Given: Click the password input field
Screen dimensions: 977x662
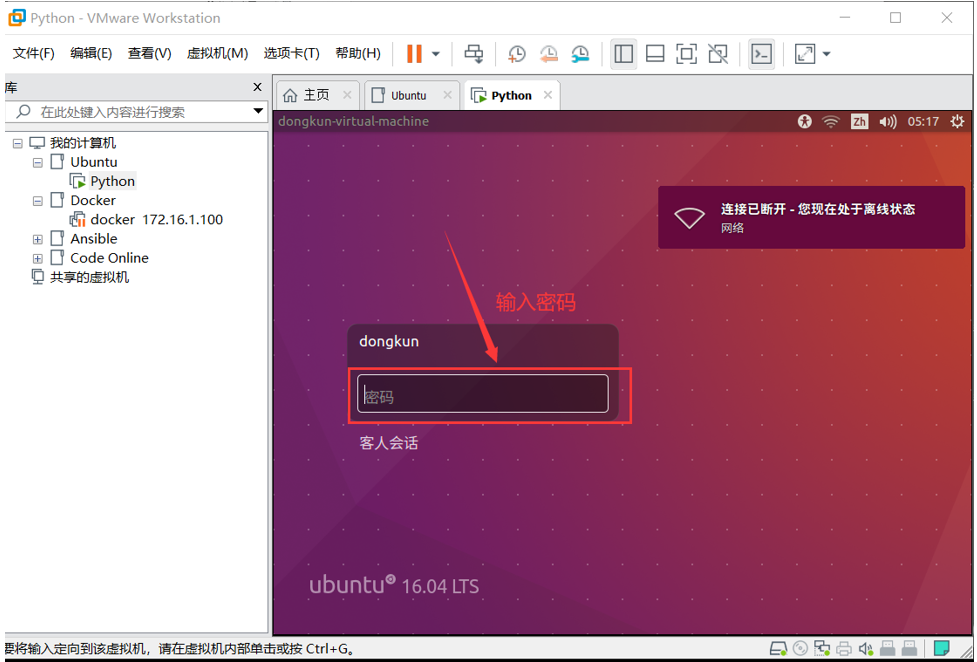Looking at the screenshot, I should click(483, 394).
